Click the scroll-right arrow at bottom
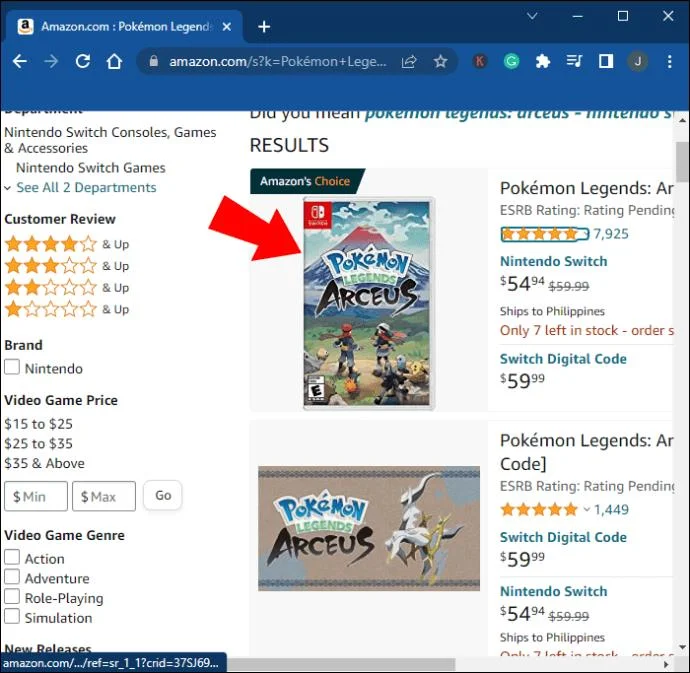Viewport: 690px width, 673px height. click(x=666, y=664)
